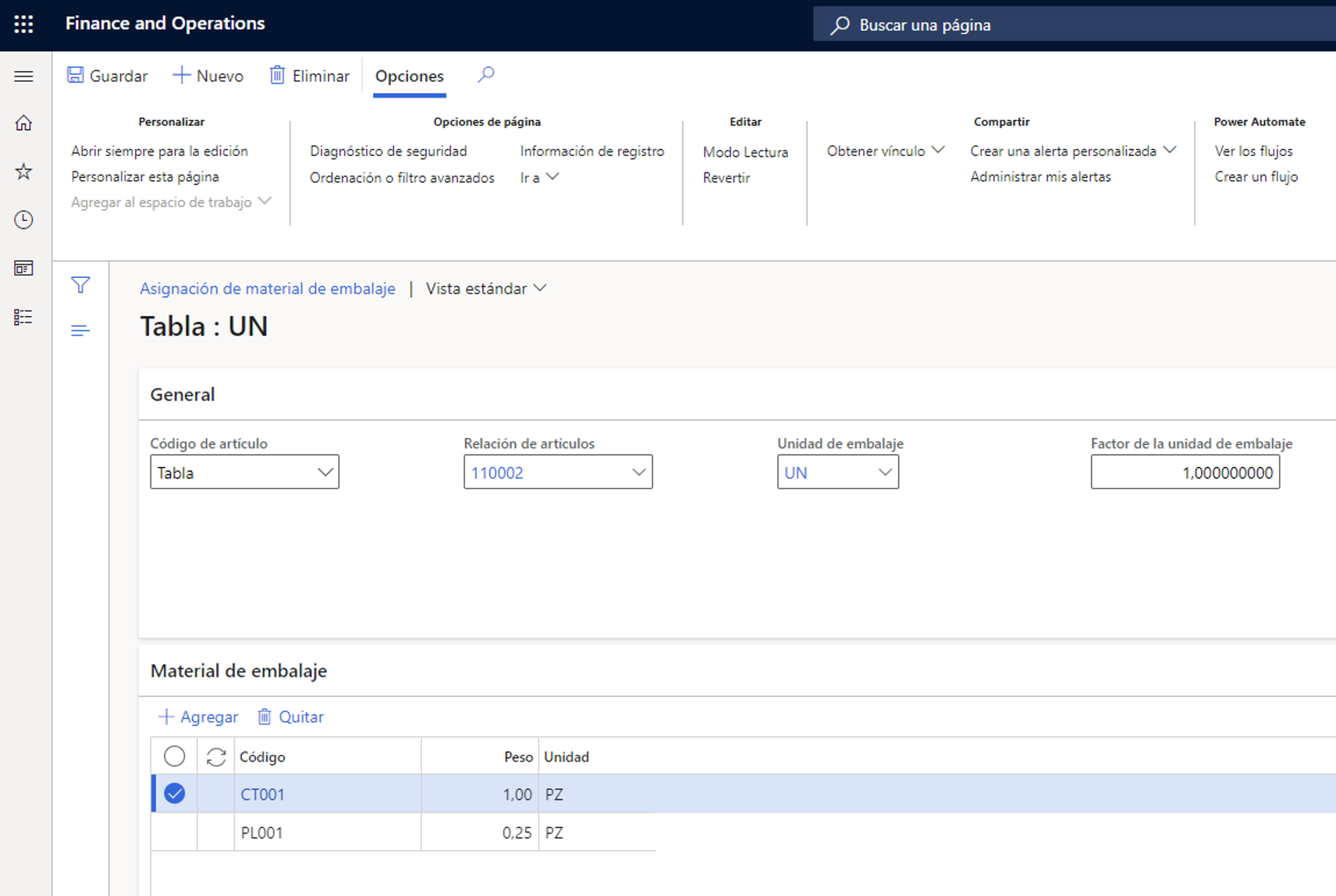Screen dimensions: 1336x896
Task: Open Ver los flujos
Action: (x=1253, y=151)
